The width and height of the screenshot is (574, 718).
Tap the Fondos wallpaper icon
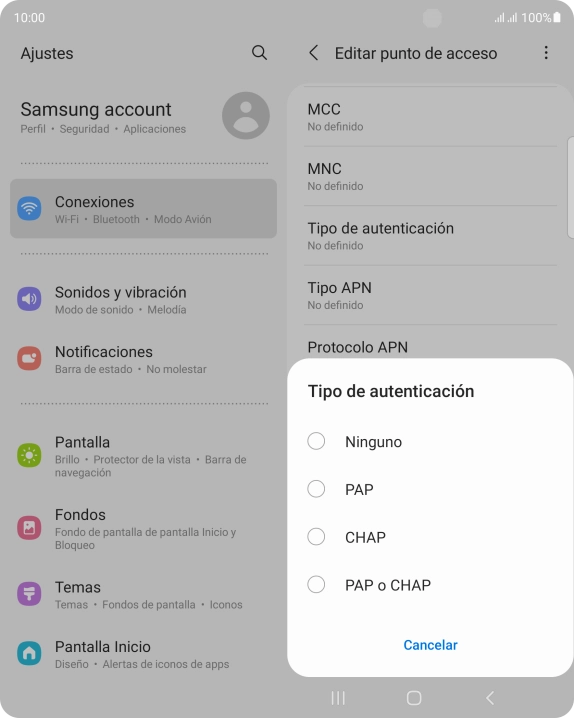click(29, 528)
